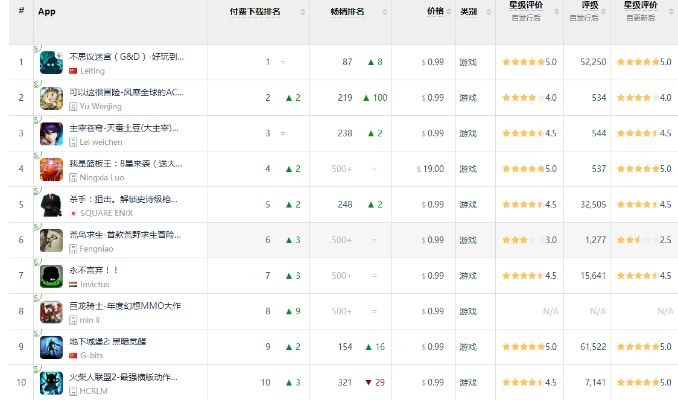Open the 可以这很冒险 app title link
This screenshot has height=400, width=678.
[127, 92]
